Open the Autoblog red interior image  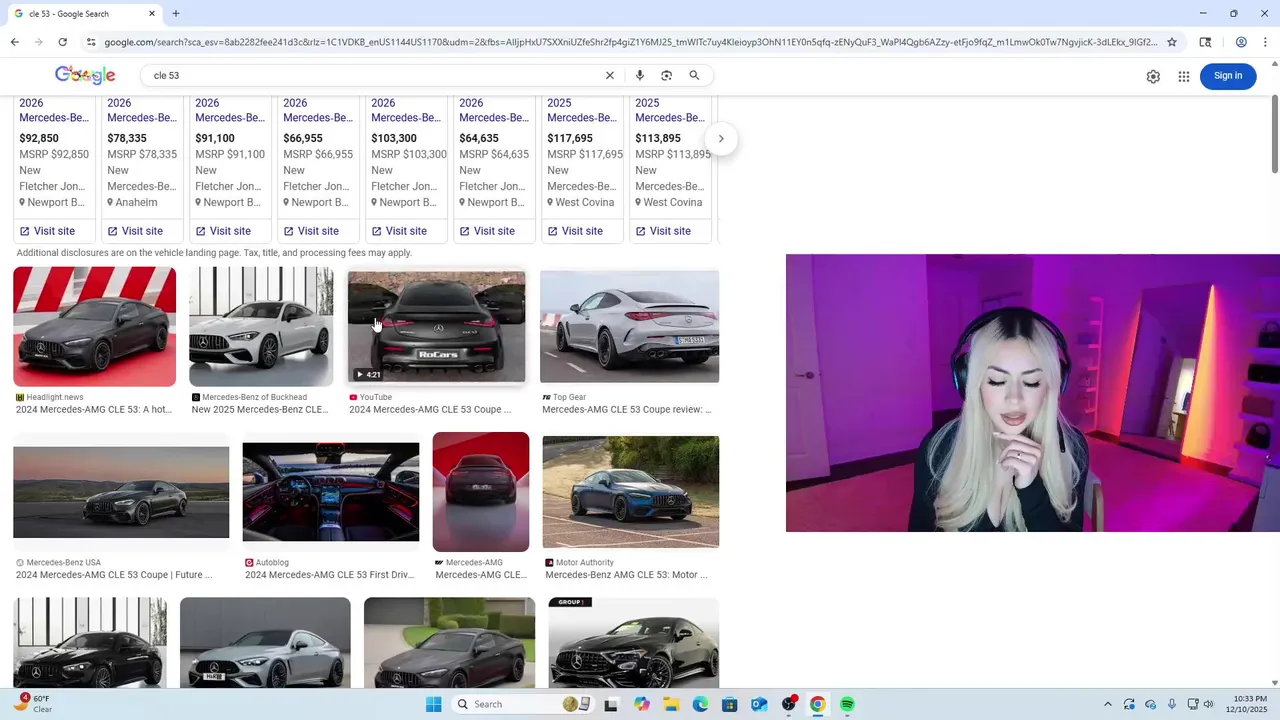tap(331, 492)
